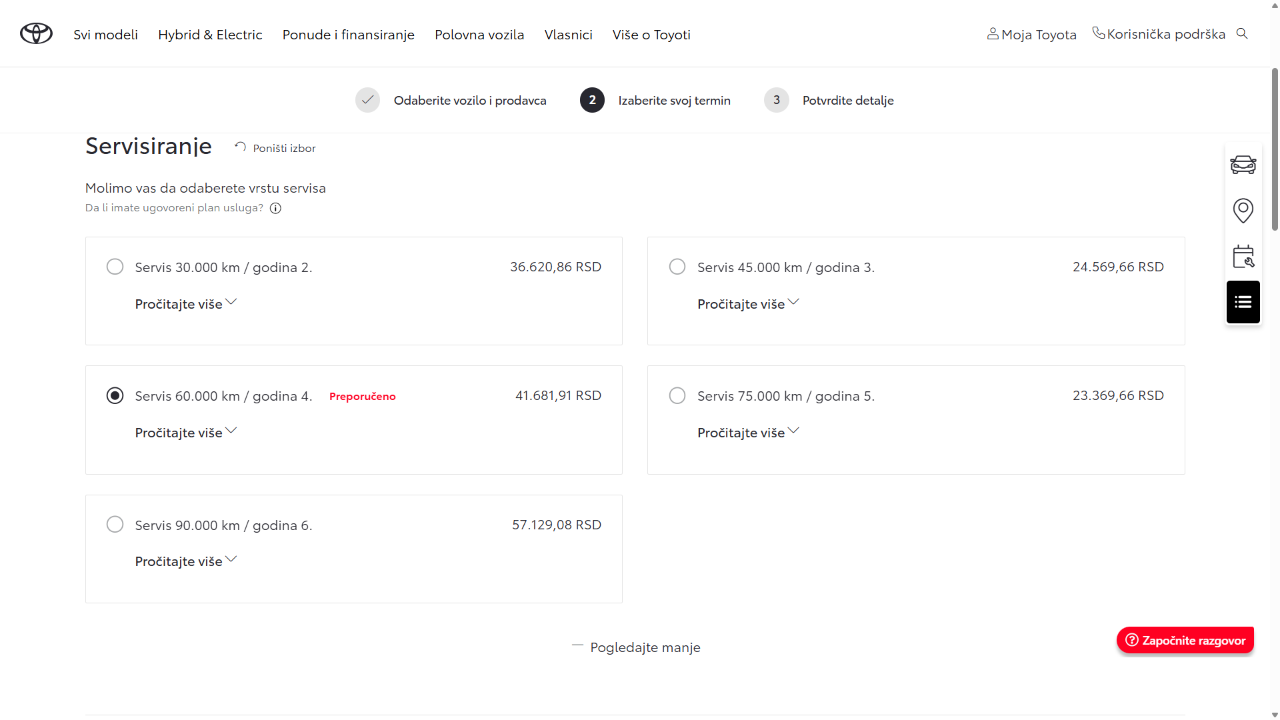Click the Moja Toyota account link

[x=1031, y=34]
